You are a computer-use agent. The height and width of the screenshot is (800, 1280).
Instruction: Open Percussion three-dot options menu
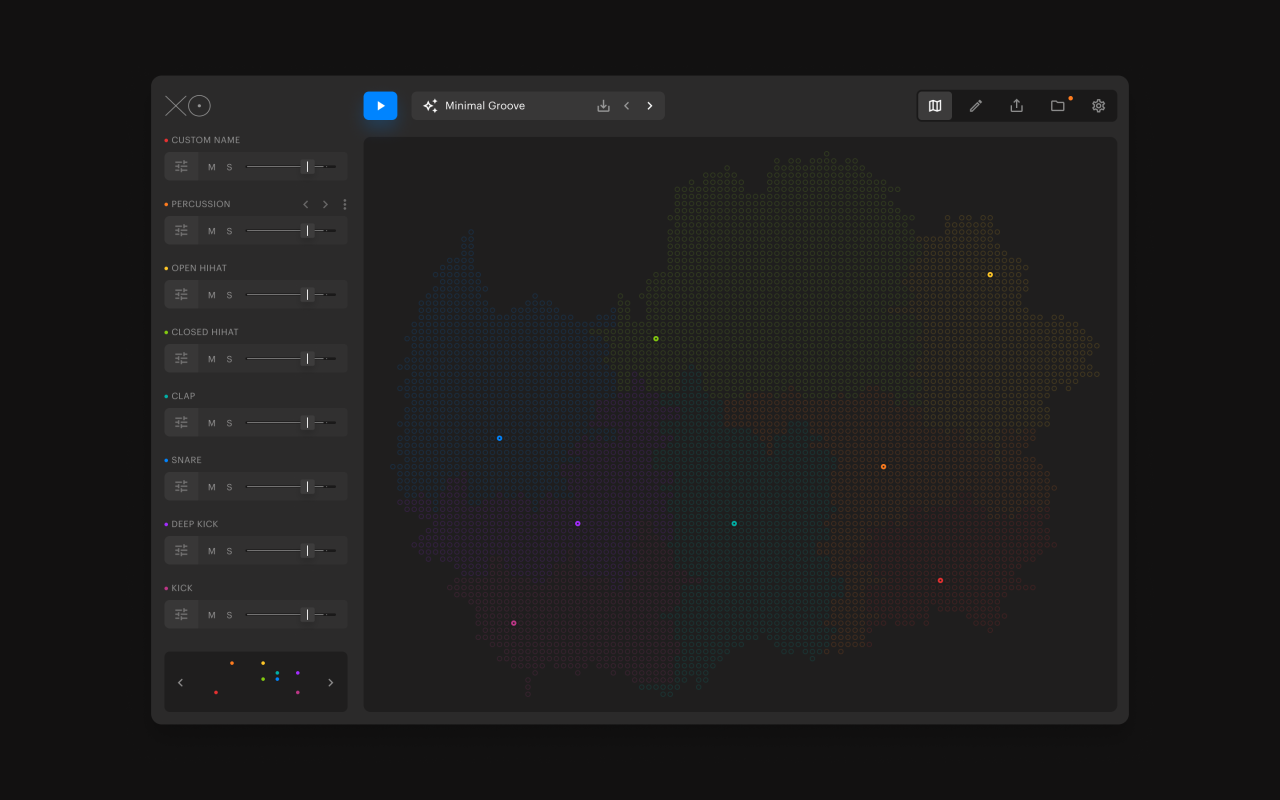pos(345,204)
